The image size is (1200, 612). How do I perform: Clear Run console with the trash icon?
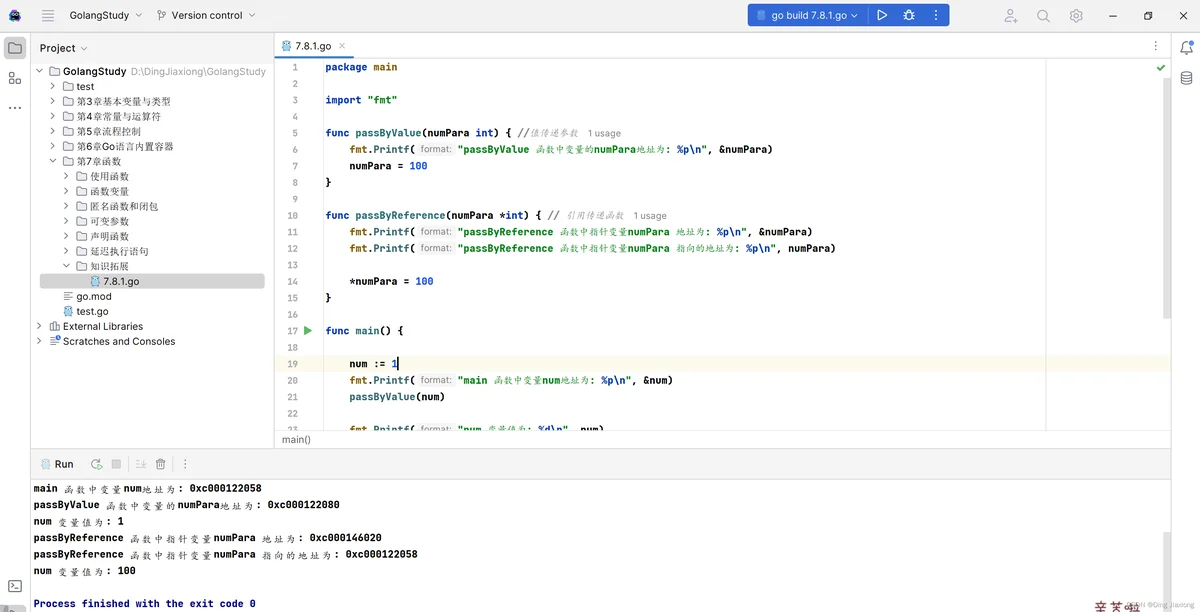[x=160, y=464]
